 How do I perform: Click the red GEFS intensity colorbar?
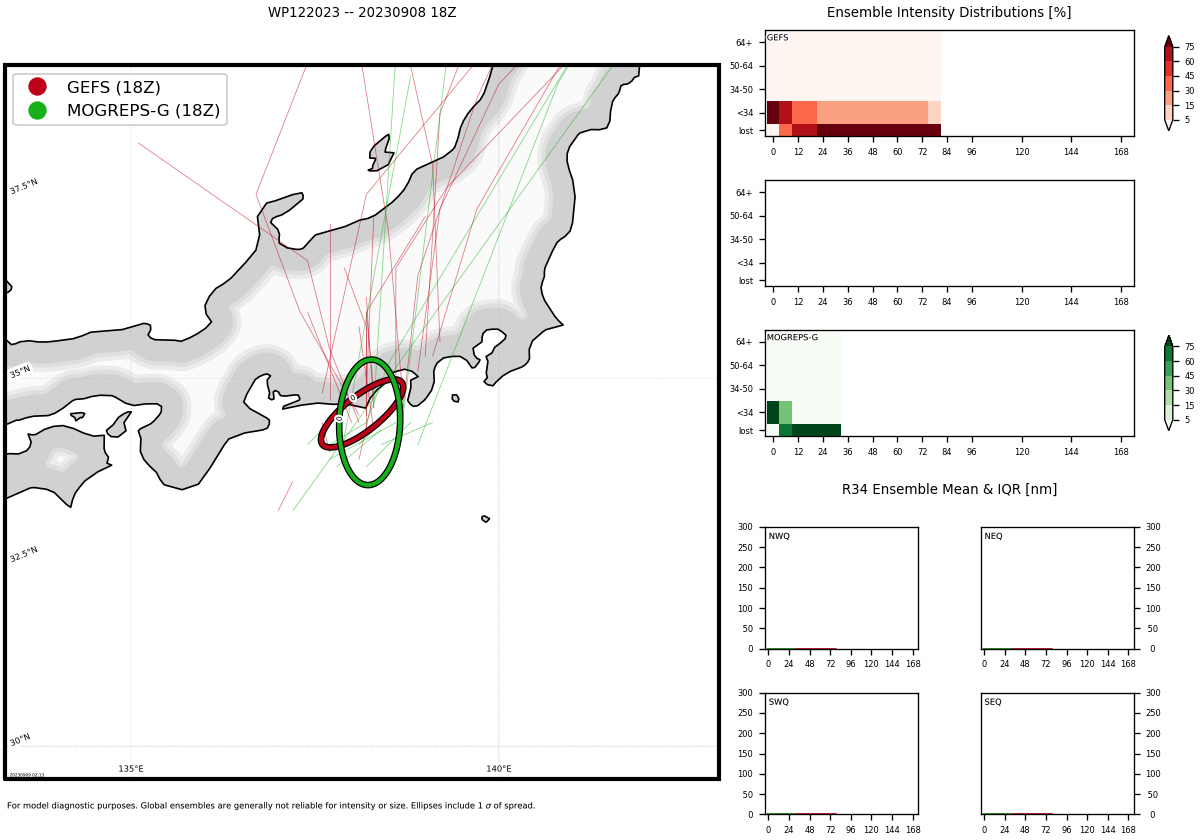1168,83
